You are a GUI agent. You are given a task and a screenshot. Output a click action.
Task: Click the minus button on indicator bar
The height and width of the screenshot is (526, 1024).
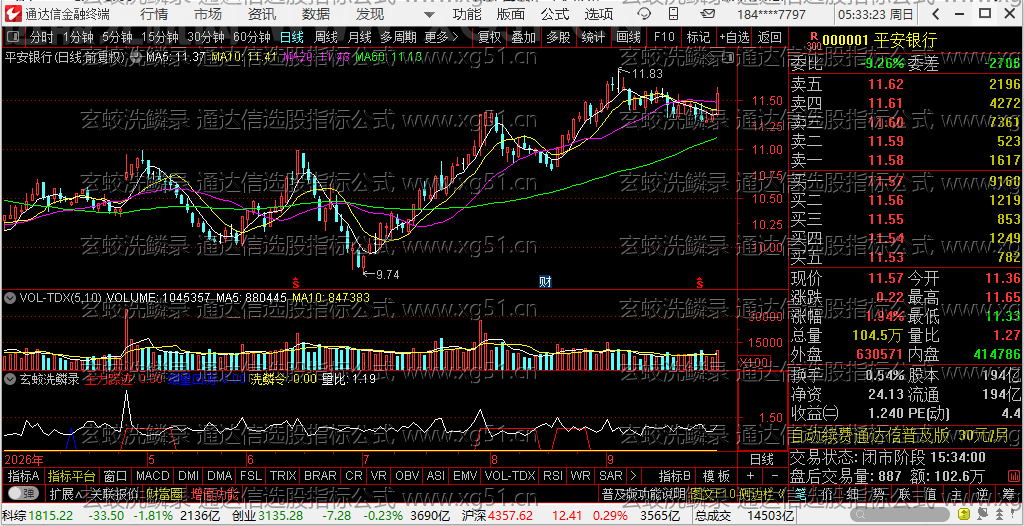(x=775, y=476)
